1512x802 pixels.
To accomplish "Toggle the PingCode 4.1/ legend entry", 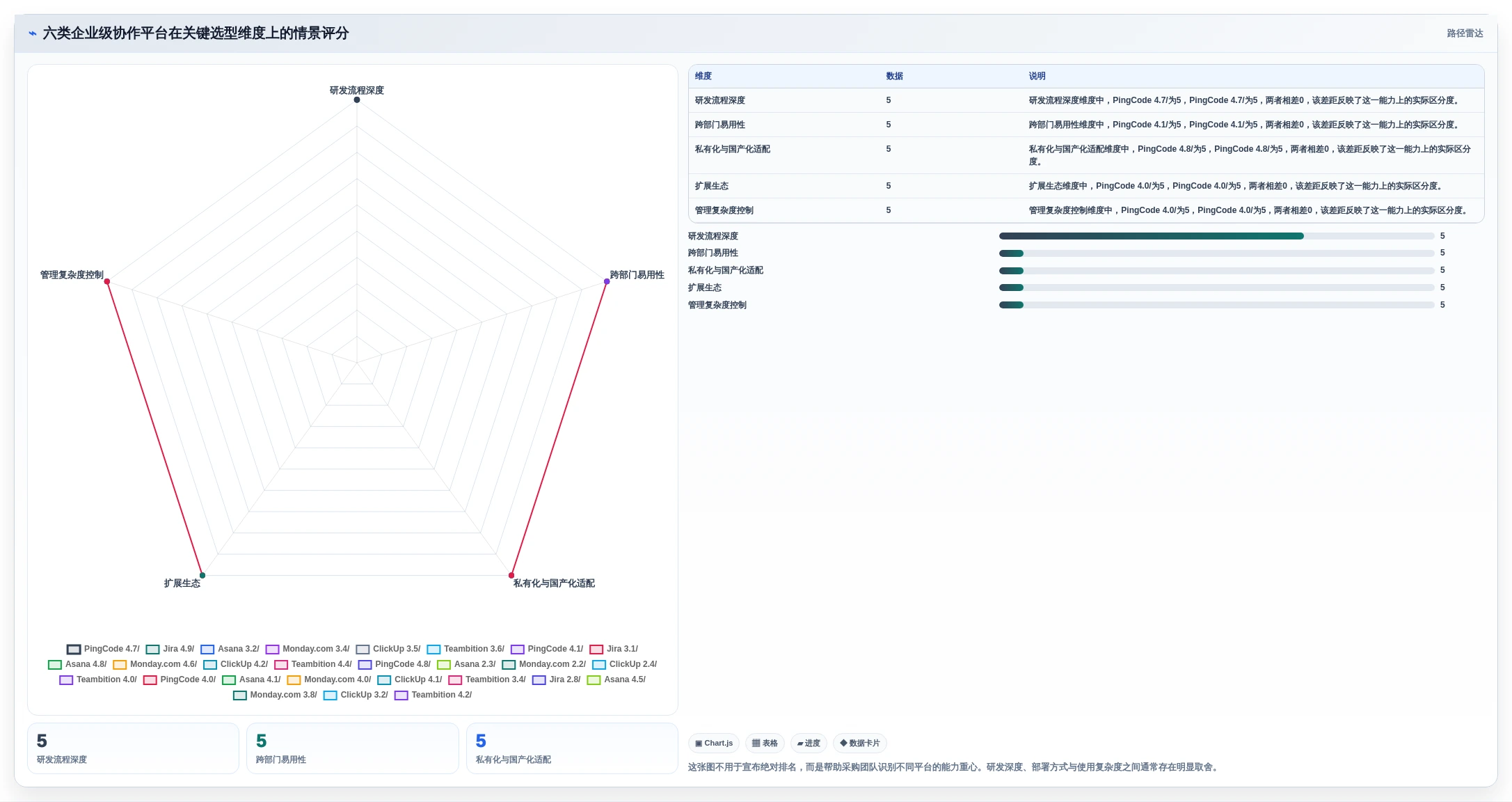I will point(547,649).
